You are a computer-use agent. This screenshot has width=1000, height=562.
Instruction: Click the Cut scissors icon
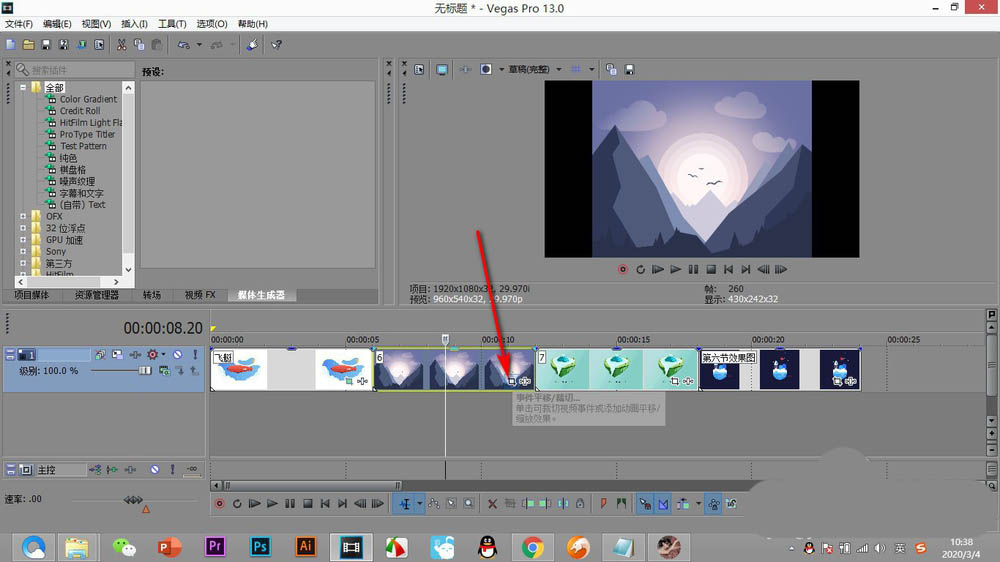[121, 45]
